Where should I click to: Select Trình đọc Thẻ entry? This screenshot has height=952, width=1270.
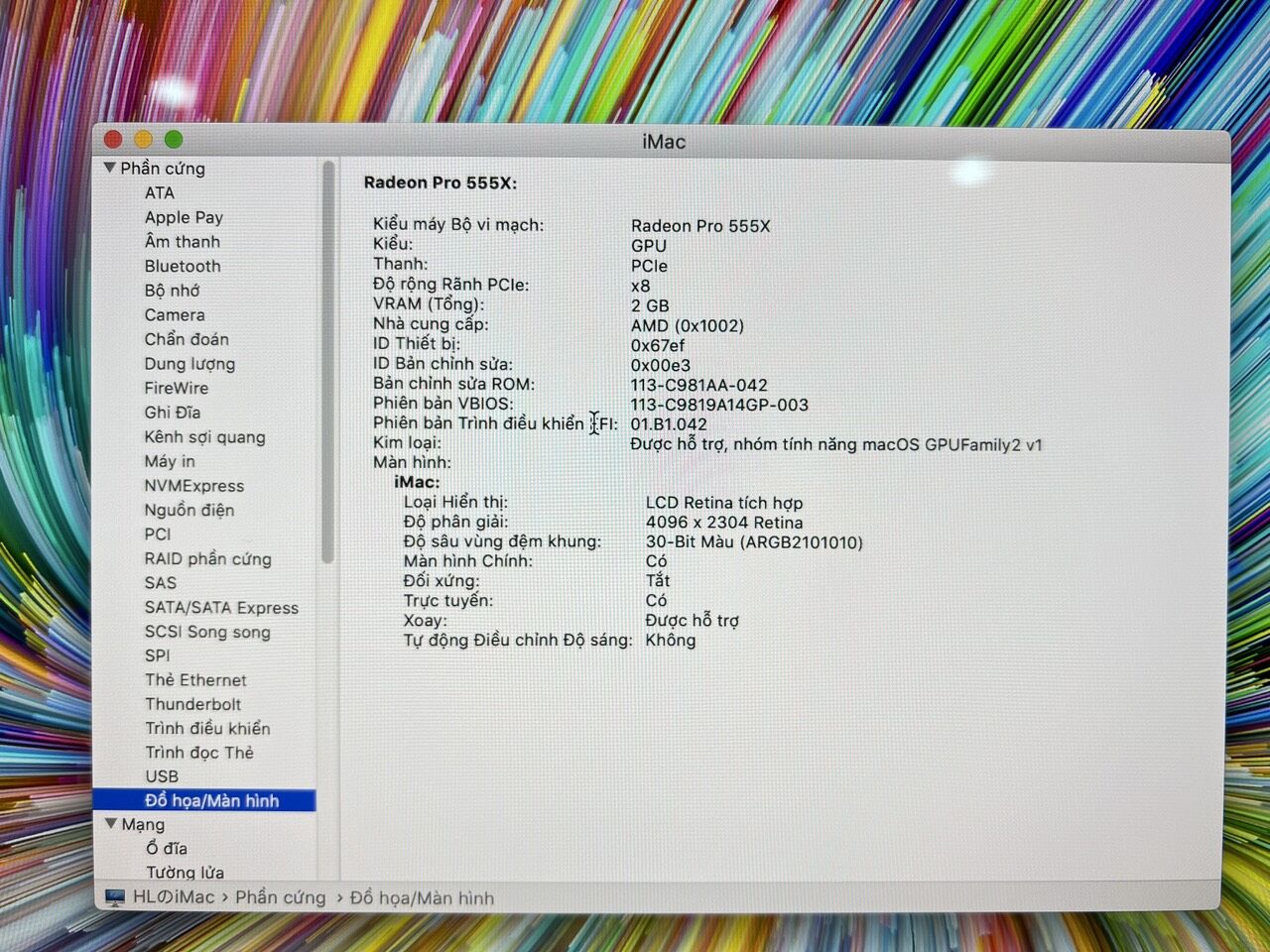199,753
